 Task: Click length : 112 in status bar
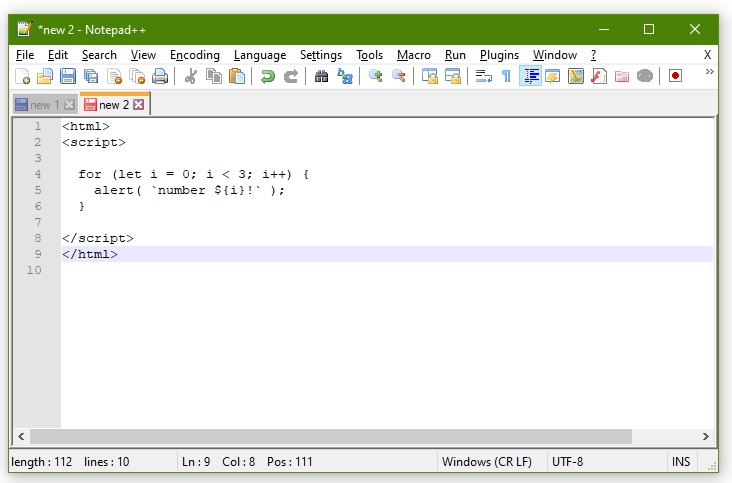(42, 462)
